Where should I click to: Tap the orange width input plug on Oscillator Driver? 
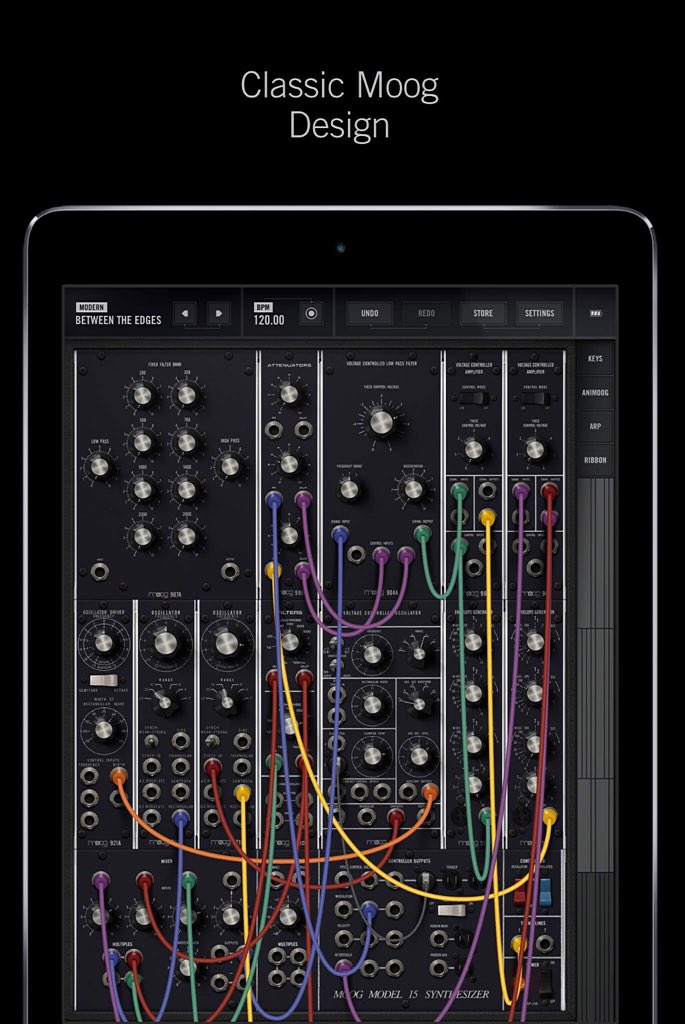[x=119, y=776]
